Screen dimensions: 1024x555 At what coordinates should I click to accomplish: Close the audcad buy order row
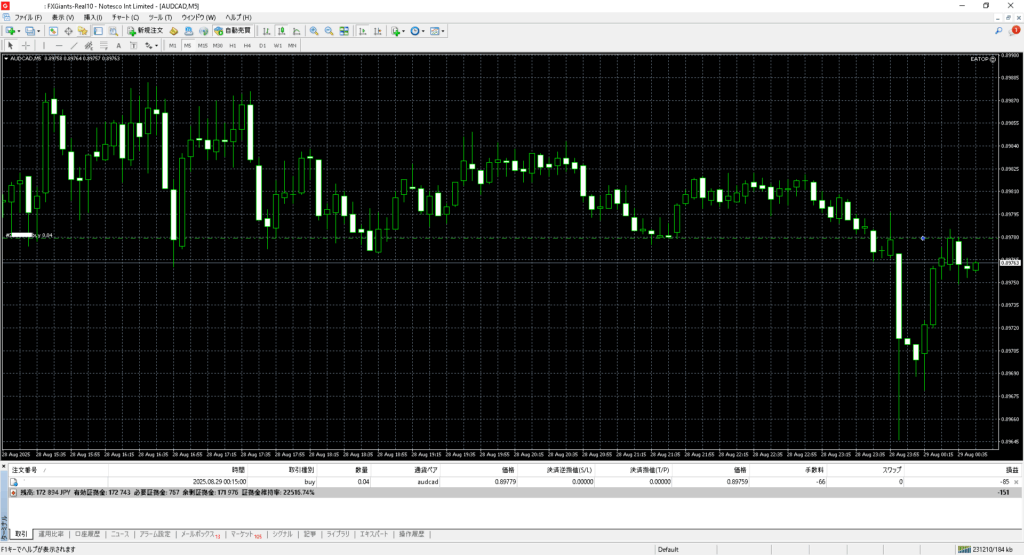(1016, 481)
